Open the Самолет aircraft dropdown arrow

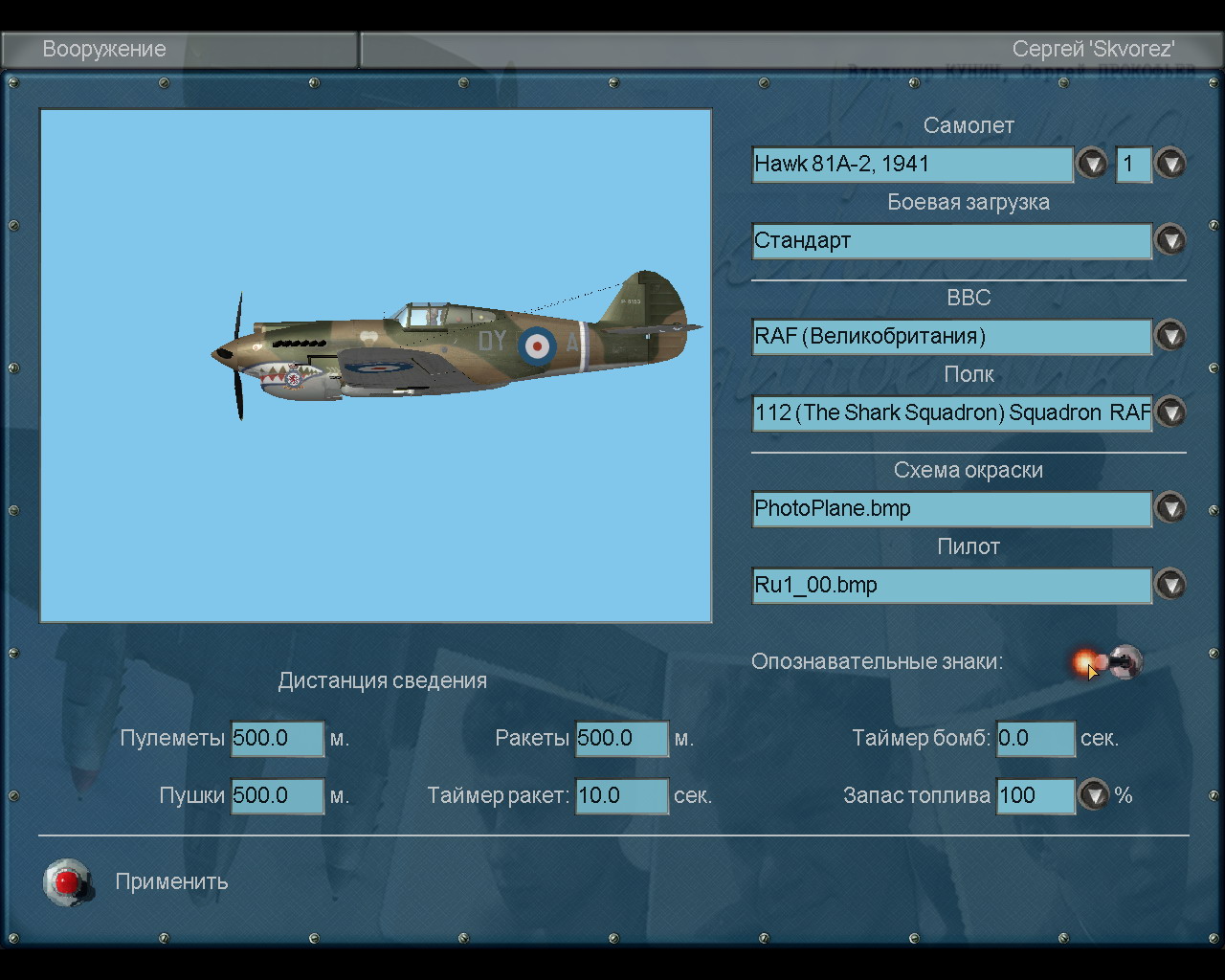point(1091,164)
